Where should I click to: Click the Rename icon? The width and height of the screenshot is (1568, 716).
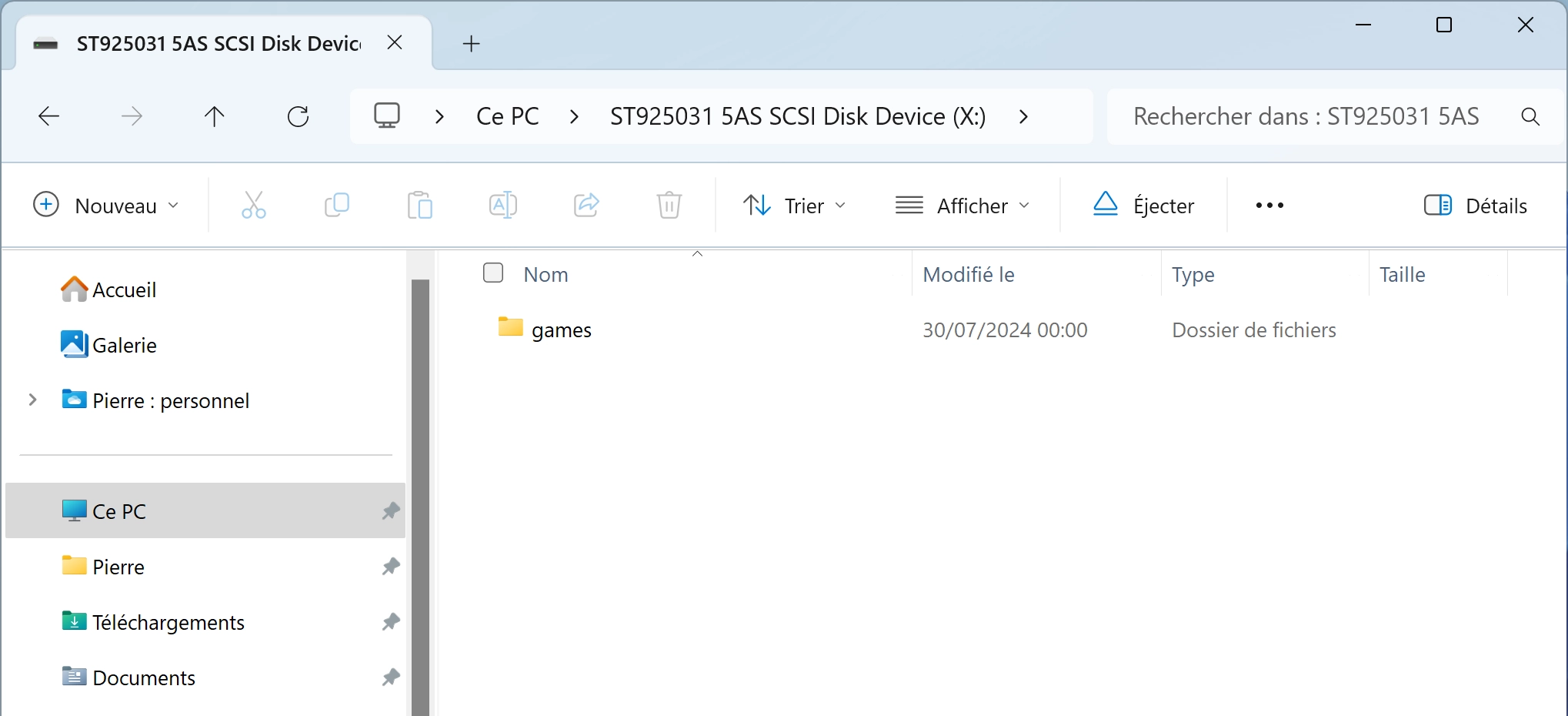coord(502,206)
